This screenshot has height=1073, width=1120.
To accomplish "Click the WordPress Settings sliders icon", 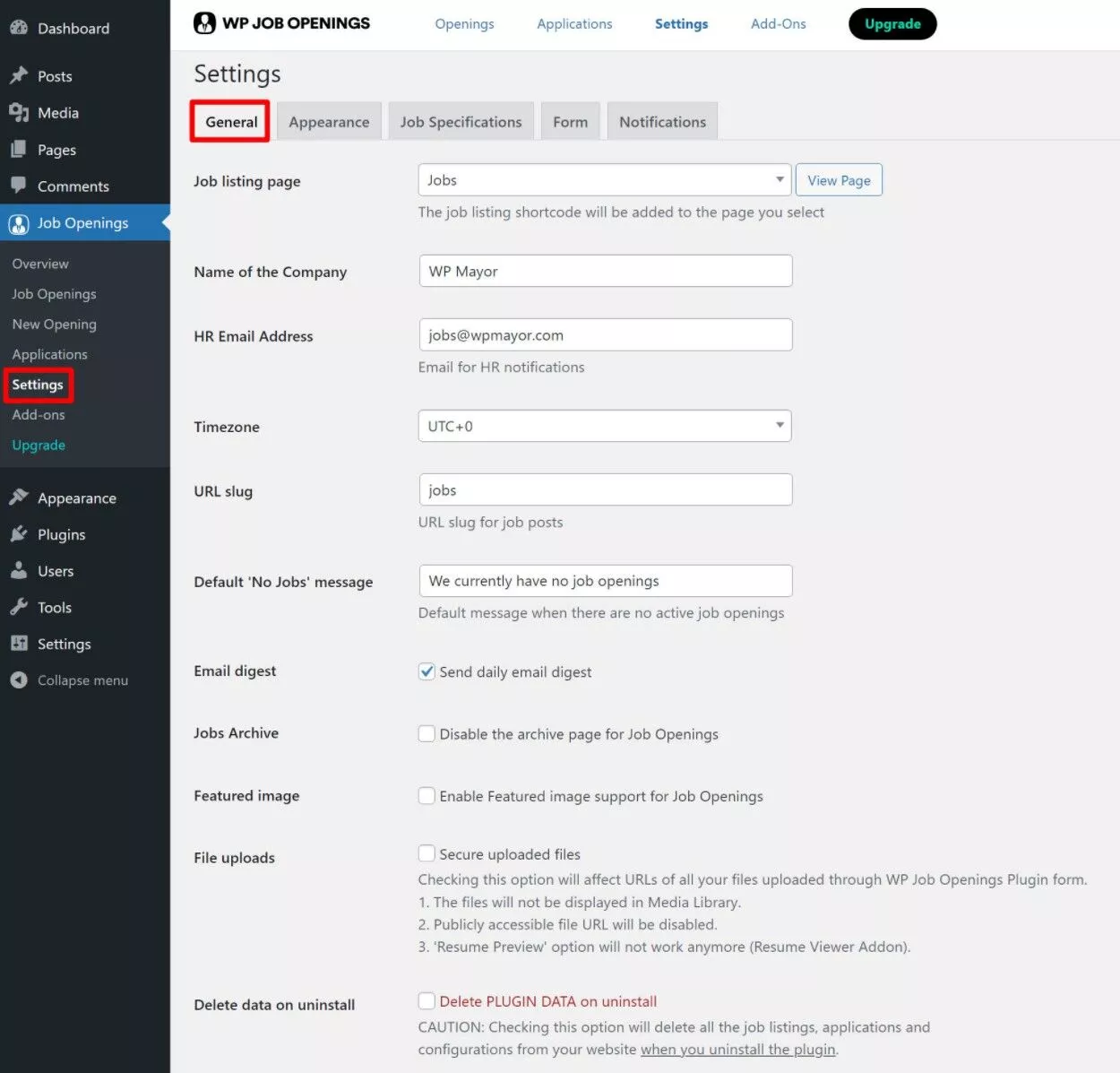I will (19, 644).
